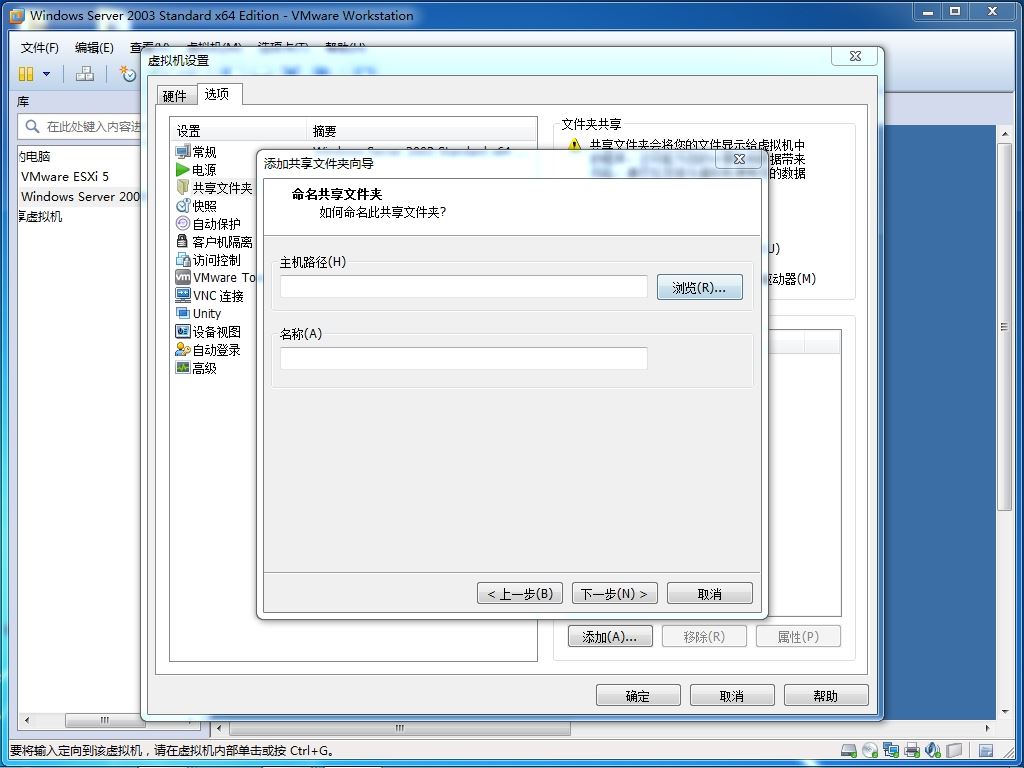1024x768 pixels.
Task: Click the sound card status bar icon
Action: point(933,750)
